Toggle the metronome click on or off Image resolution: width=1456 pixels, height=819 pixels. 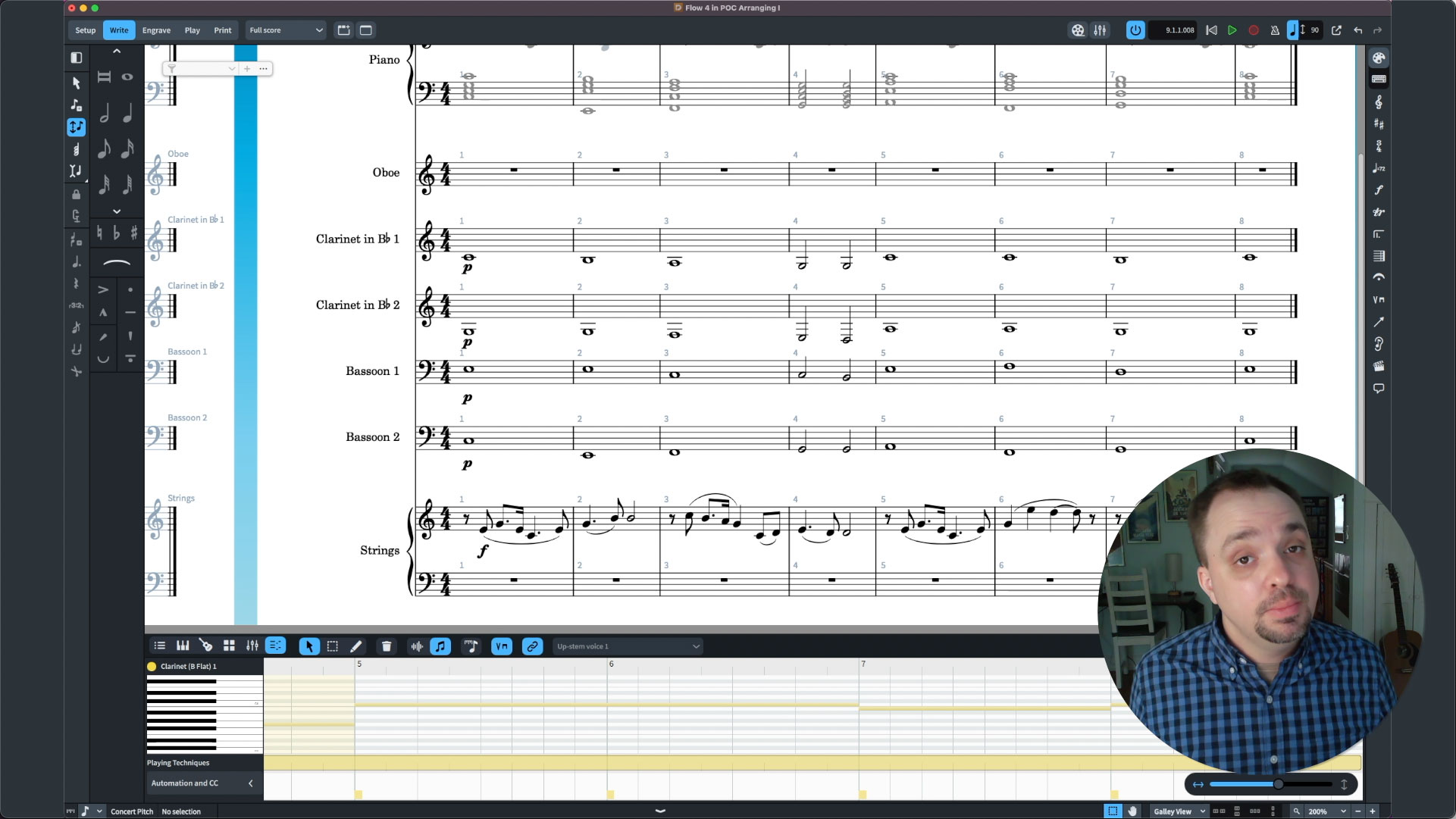pos(1276,30)
